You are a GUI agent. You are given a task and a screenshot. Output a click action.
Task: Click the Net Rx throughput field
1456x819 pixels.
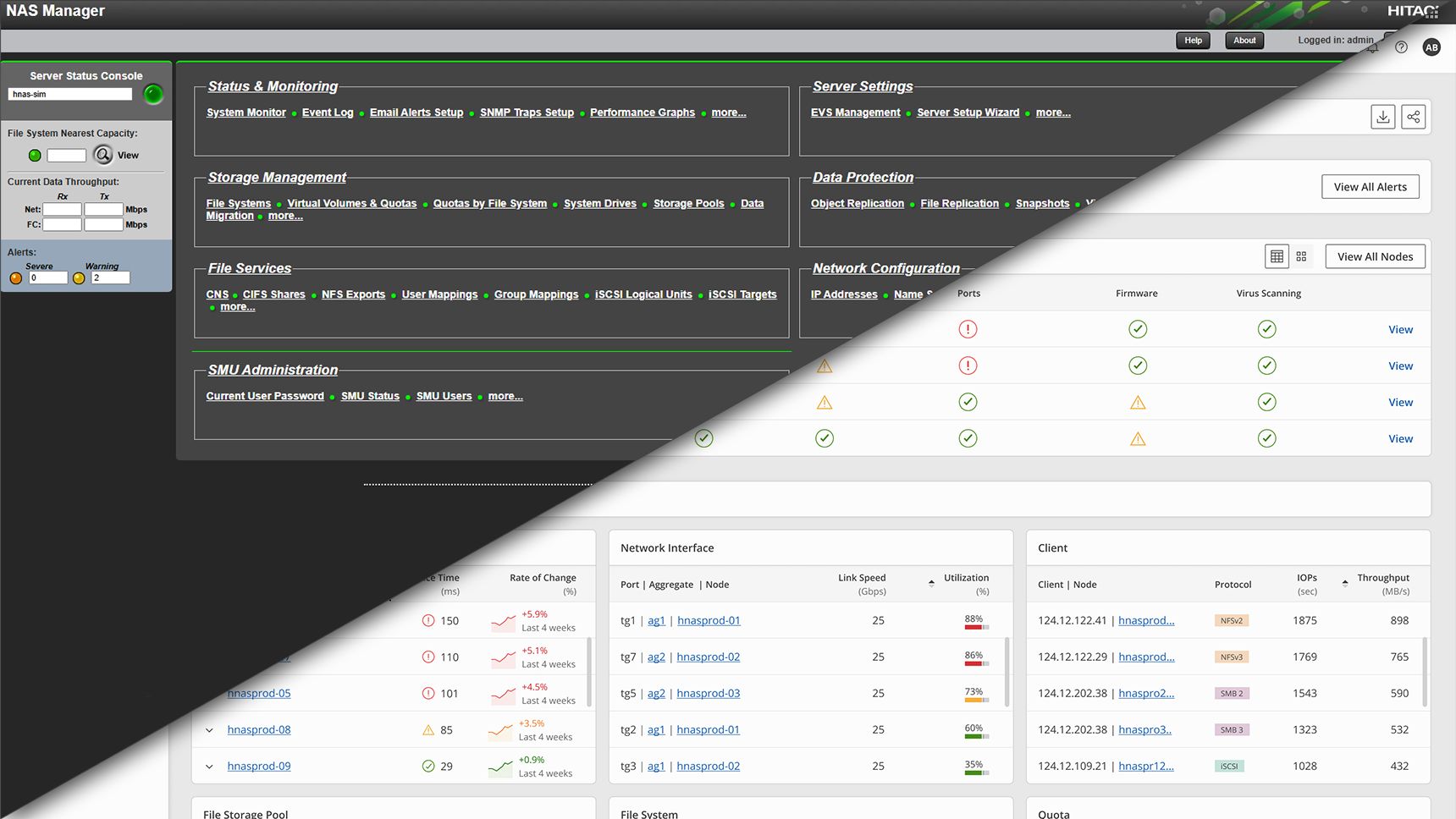pos(62,210)
